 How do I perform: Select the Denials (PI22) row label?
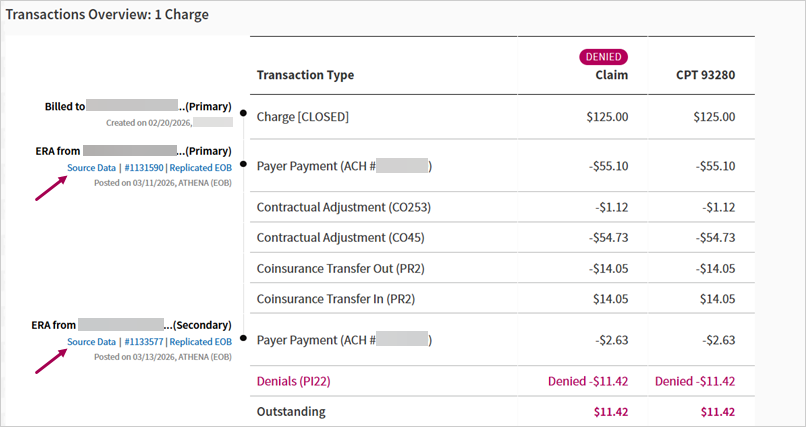click(x=294, y=381)
